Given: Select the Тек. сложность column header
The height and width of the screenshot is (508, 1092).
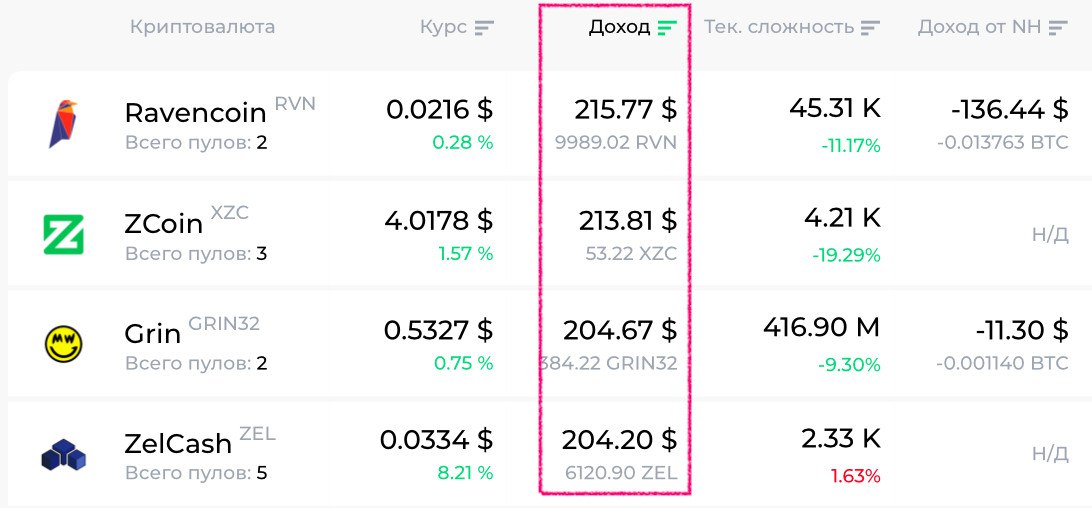Looking at the screenshot, I should [x=779, y=27].
